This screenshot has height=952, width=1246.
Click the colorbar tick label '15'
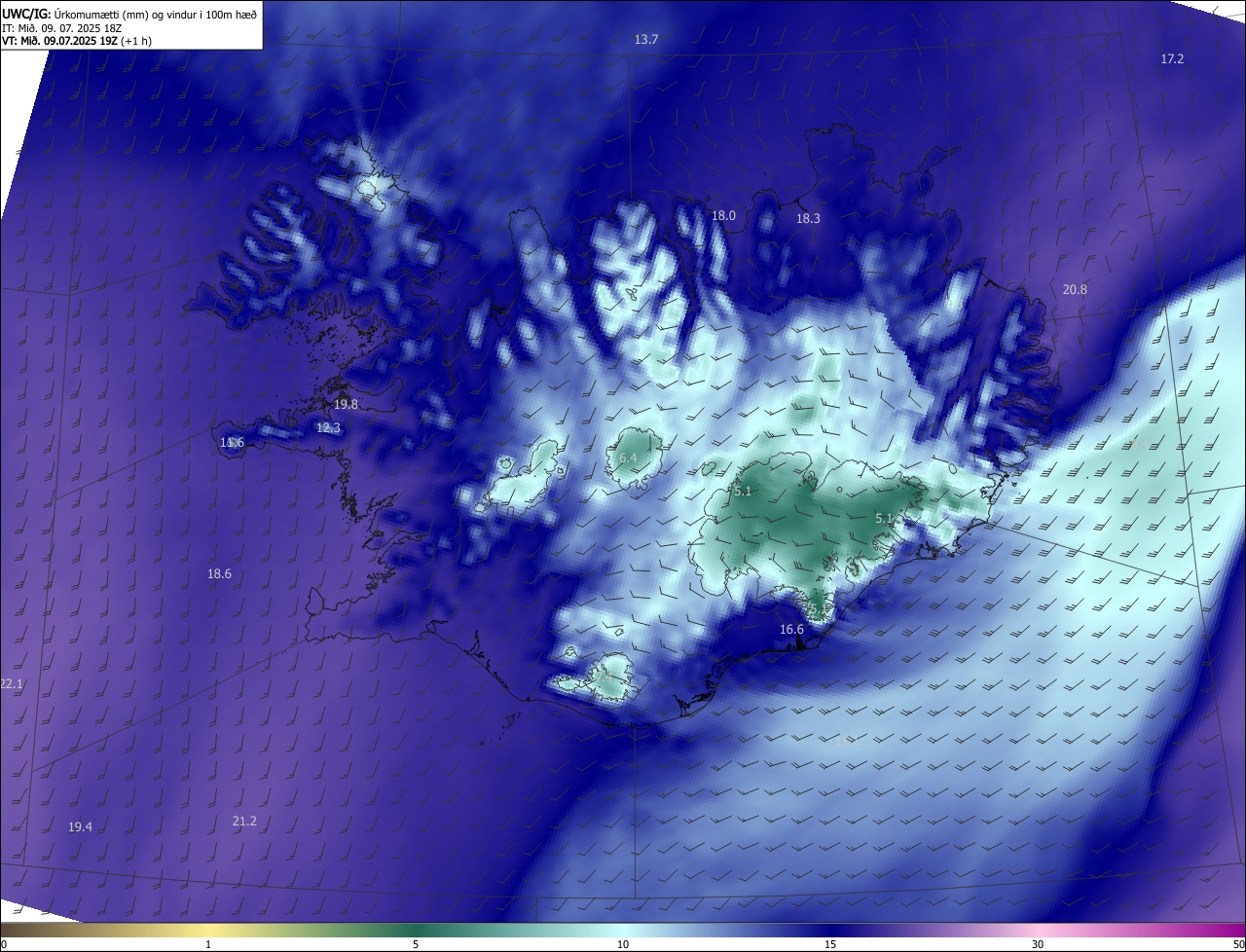[x=830, y=945]
